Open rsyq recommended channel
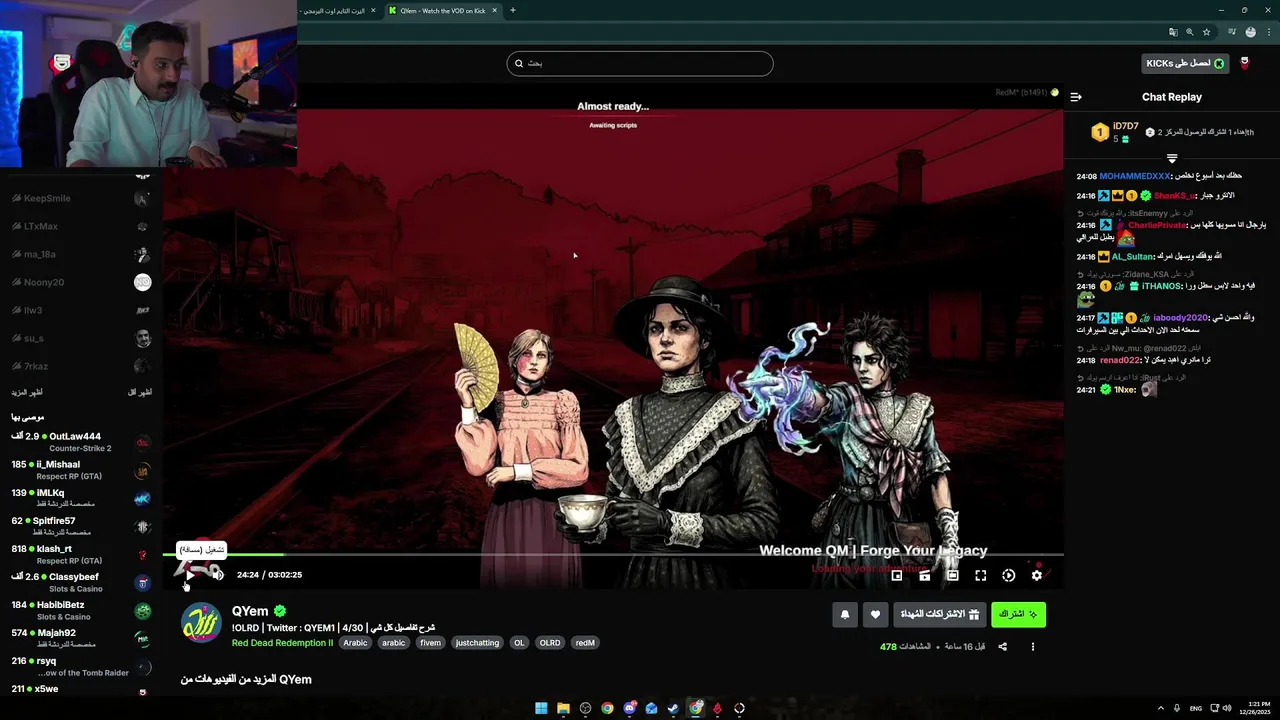Screen dimensions: 1280x720 (x=82, y=666)
